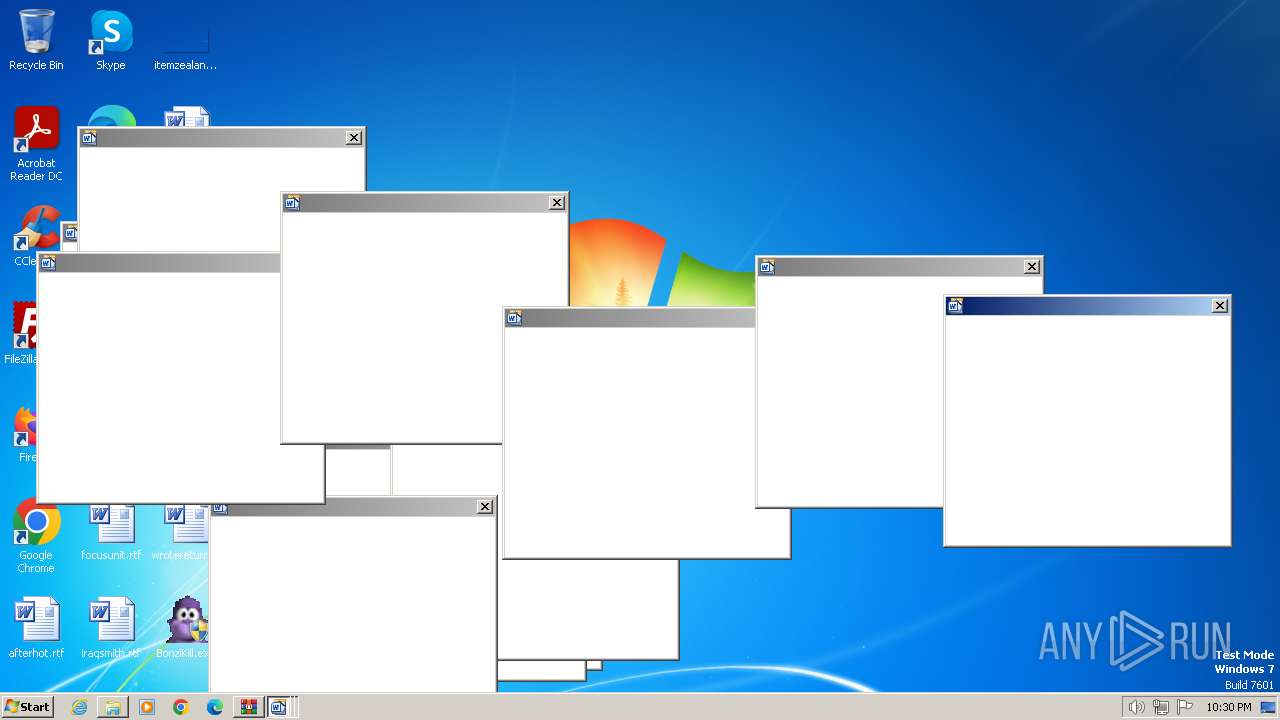Click the Word icon in blue title bar
This screenshot has height=720, width=1280.
pos(955,306)
